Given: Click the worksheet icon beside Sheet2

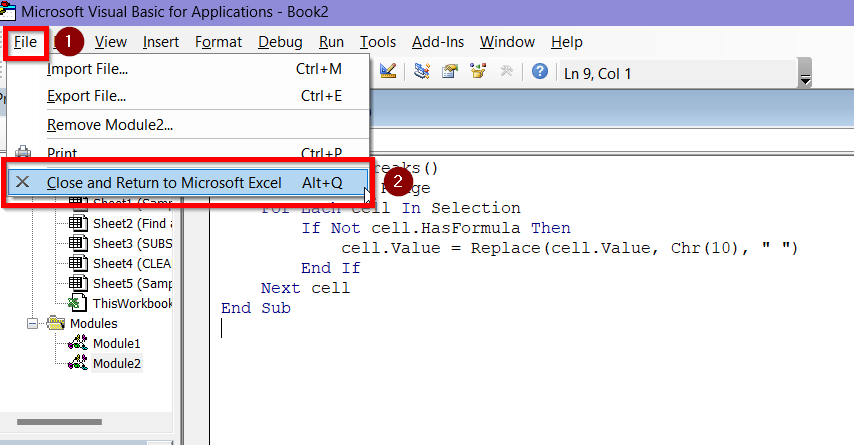Looking at the screenshot, I should point(78,223).
